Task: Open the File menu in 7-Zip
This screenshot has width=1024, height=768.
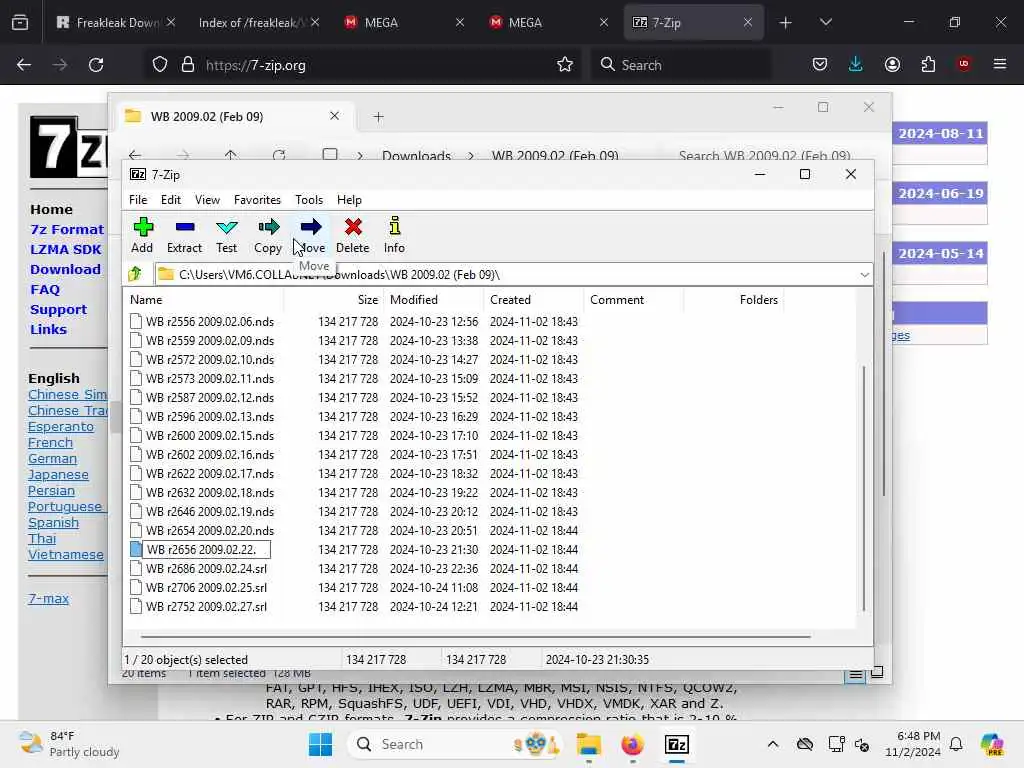Action: (x=138, y=200)
